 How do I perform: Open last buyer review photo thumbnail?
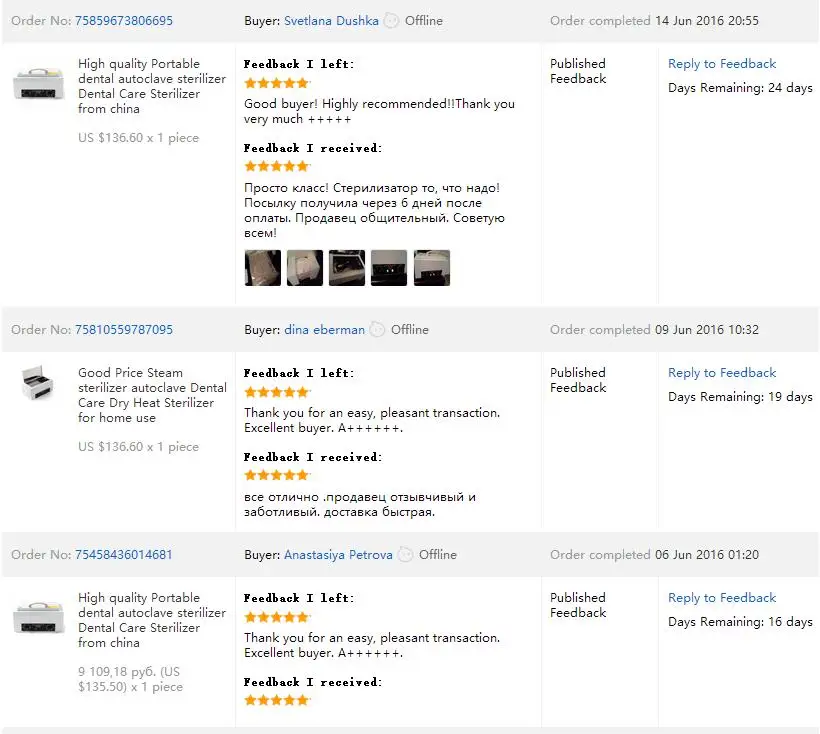click(x=432, y=268)
